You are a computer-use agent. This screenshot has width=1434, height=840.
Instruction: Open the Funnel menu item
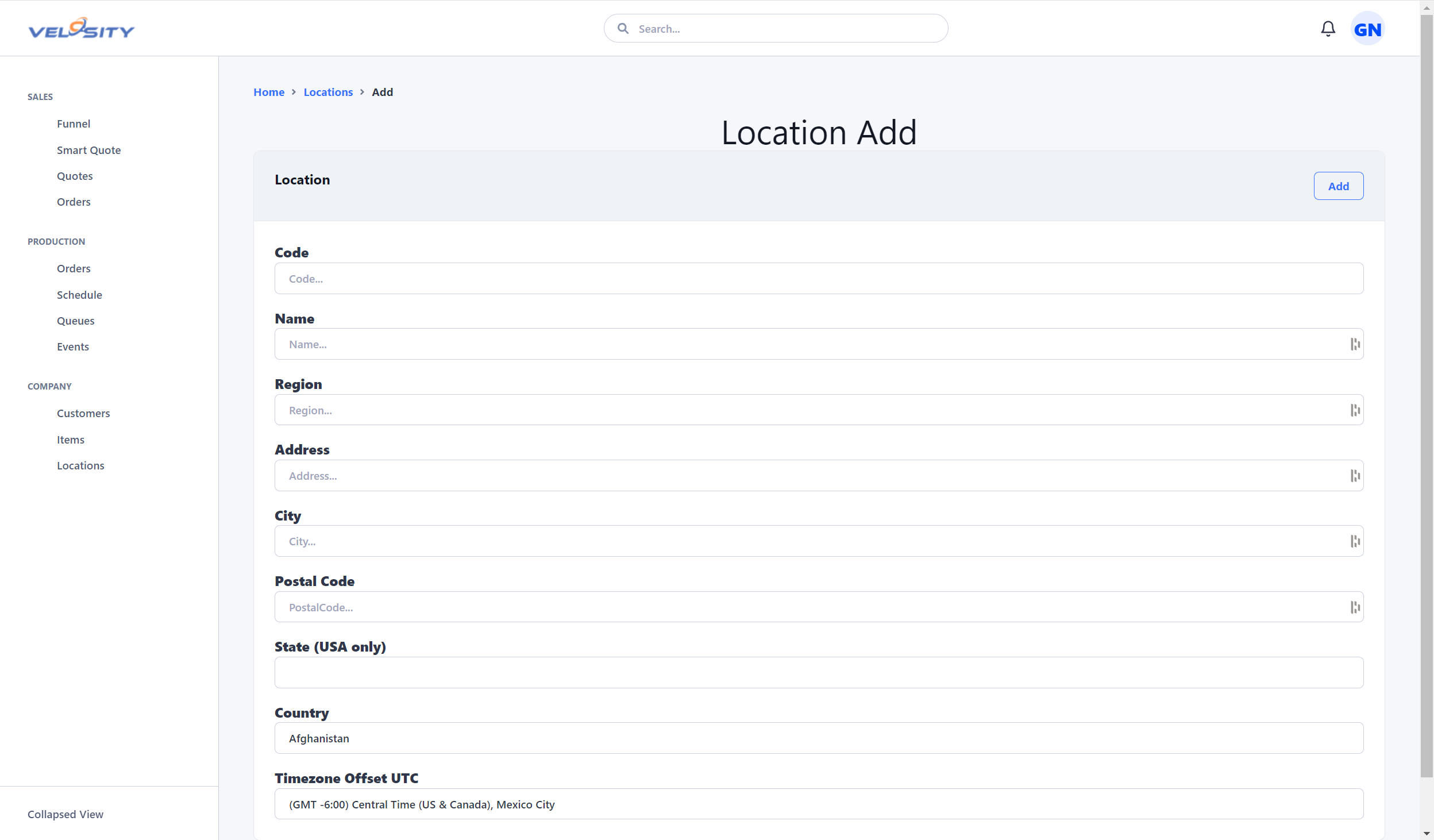pyautogui.click(x=73, y=123)
